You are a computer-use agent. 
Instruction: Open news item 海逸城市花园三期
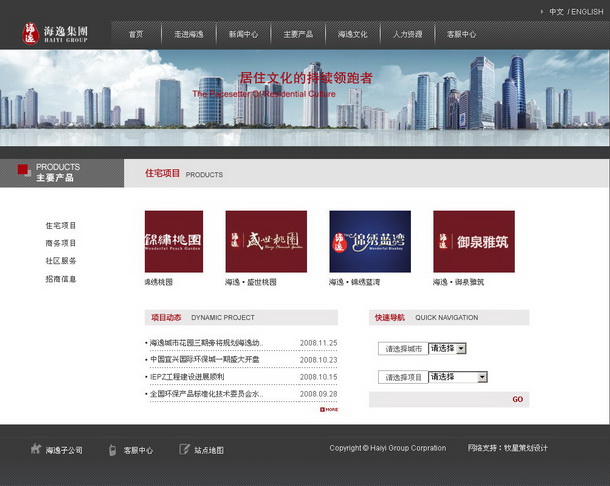pyautogui.click(x=207, y=343)
